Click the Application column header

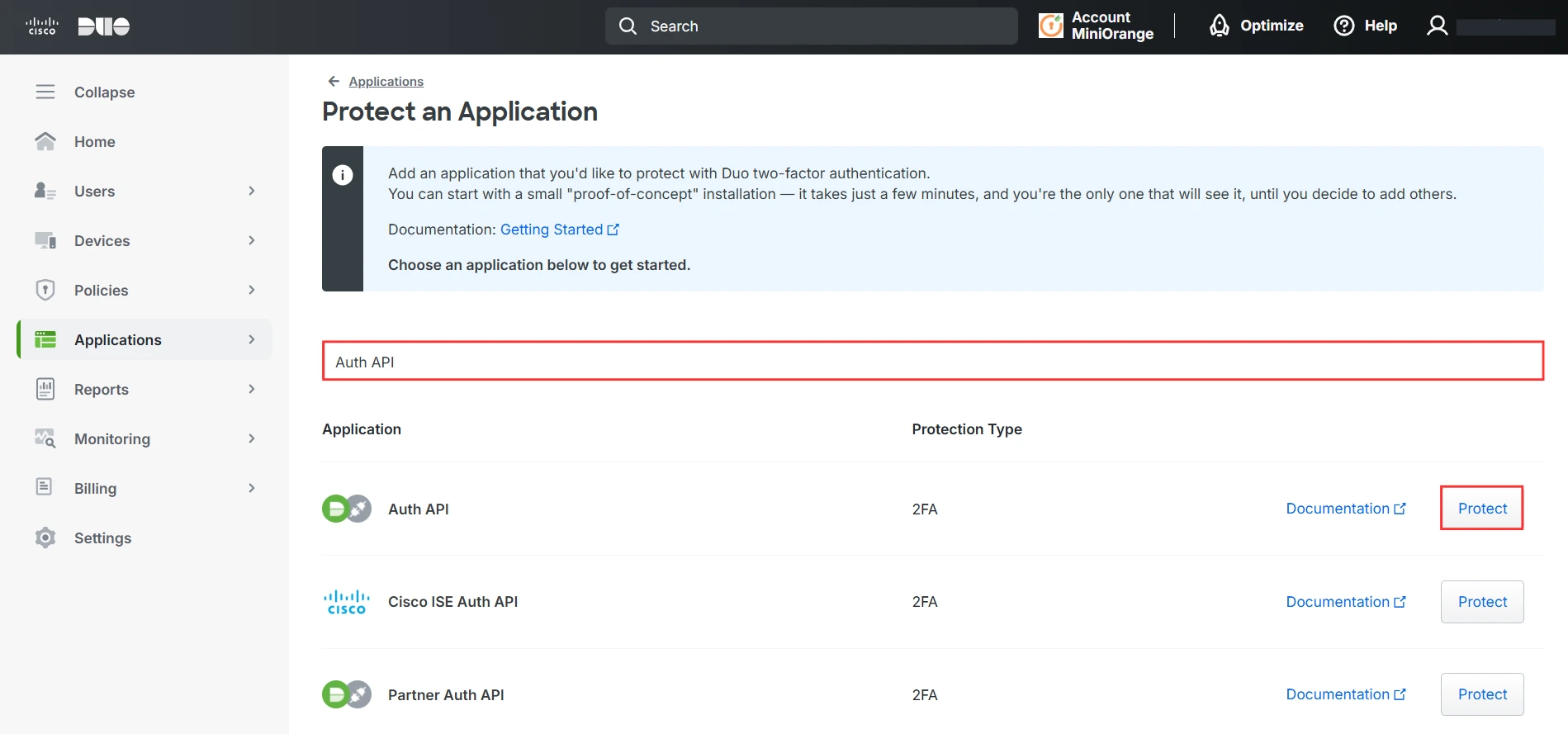click(x=362, y=429)
